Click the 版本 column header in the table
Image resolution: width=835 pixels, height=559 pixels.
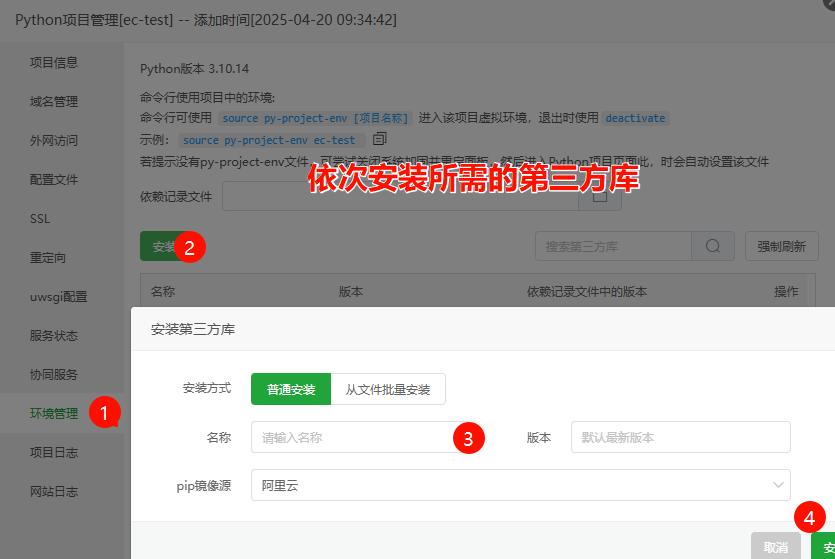click(x=351, y=291)
